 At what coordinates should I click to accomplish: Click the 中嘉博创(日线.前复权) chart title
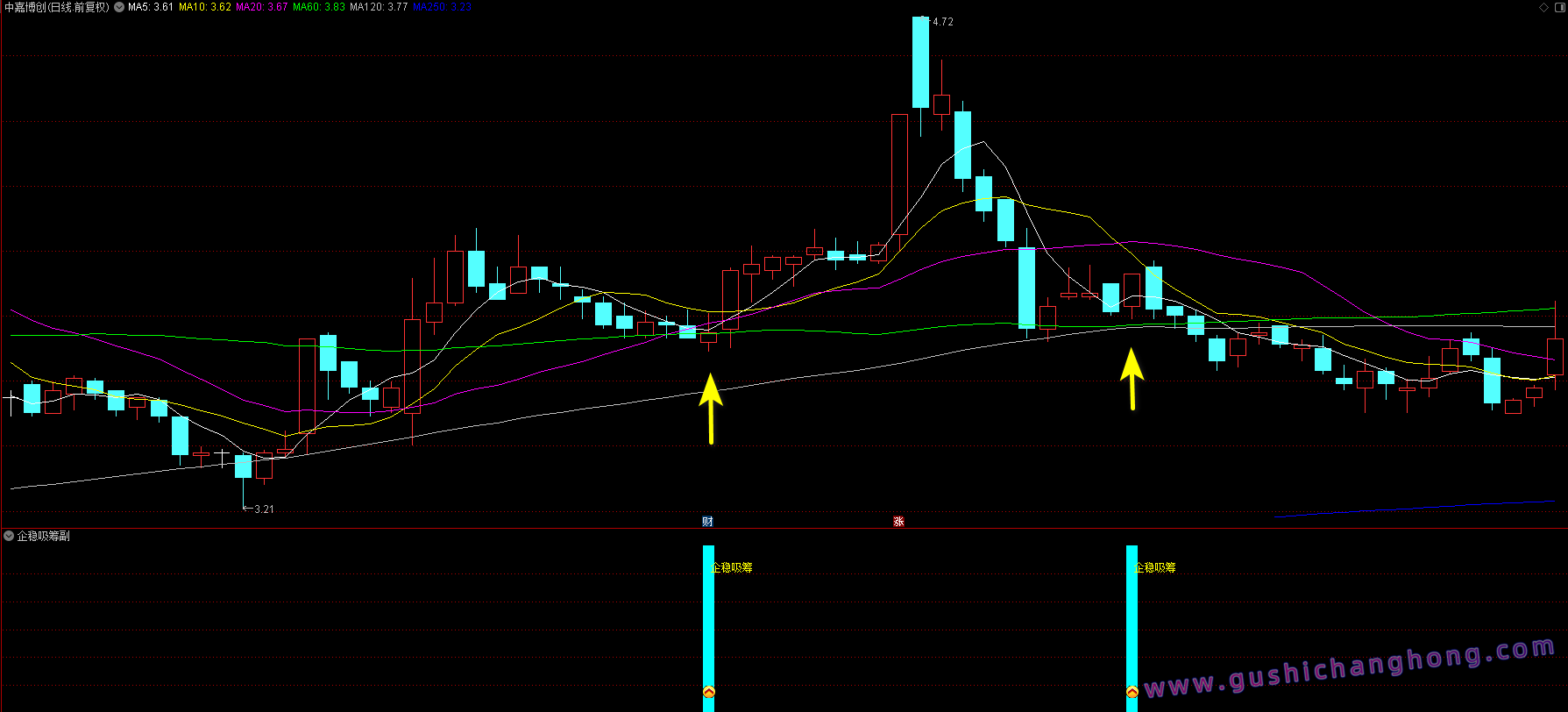click(57, 7)
